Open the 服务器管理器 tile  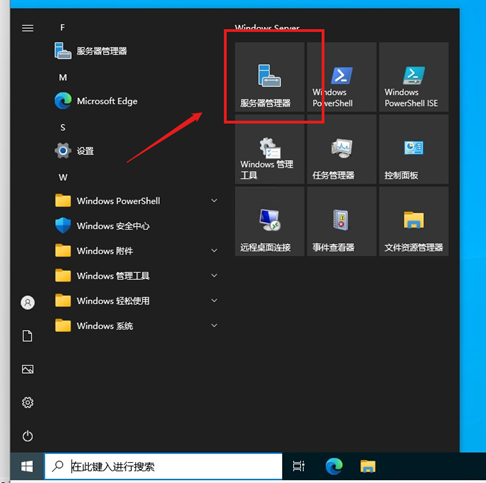click(x=269, y=77)
